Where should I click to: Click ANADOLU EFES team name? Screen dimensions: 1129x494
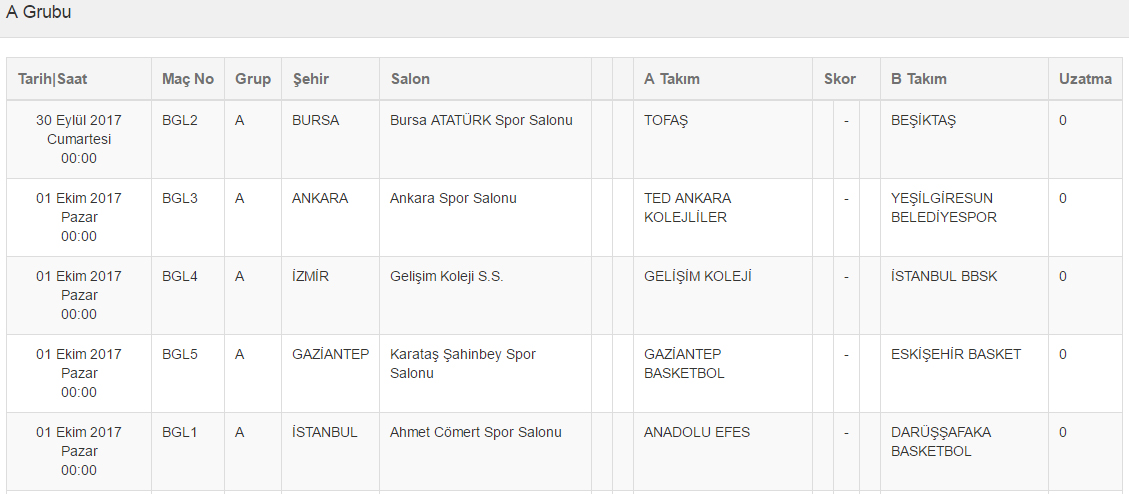pos(697,433)
